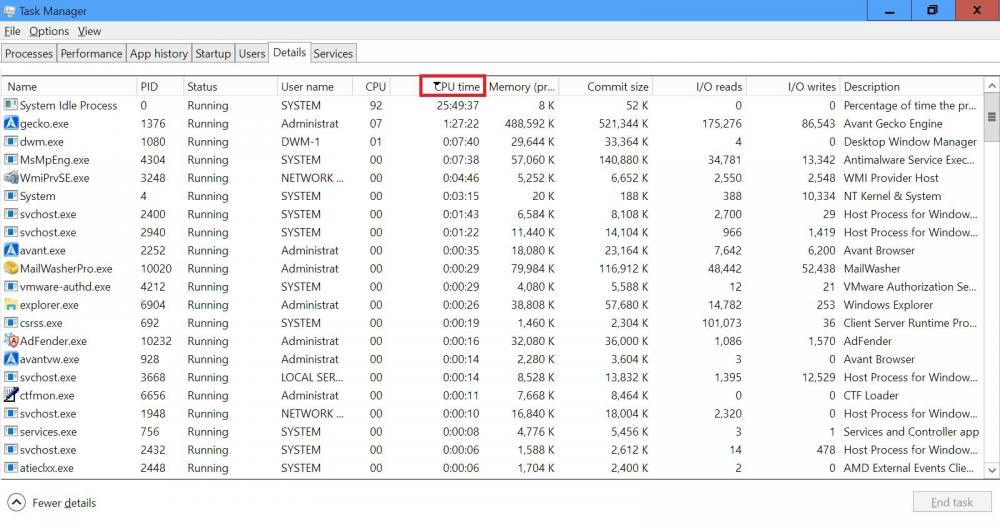Image resolution: width=1000 pixels, height=525 pixels.
Task: Click the atieclxx.exe process icon
Action: [x=11, y=468]
